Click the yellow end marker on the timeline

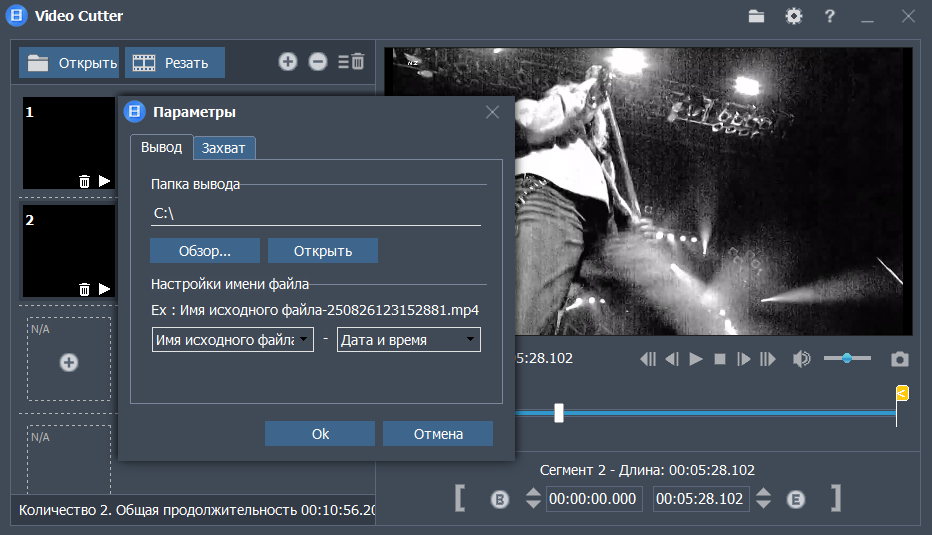(x=902, y=393)
